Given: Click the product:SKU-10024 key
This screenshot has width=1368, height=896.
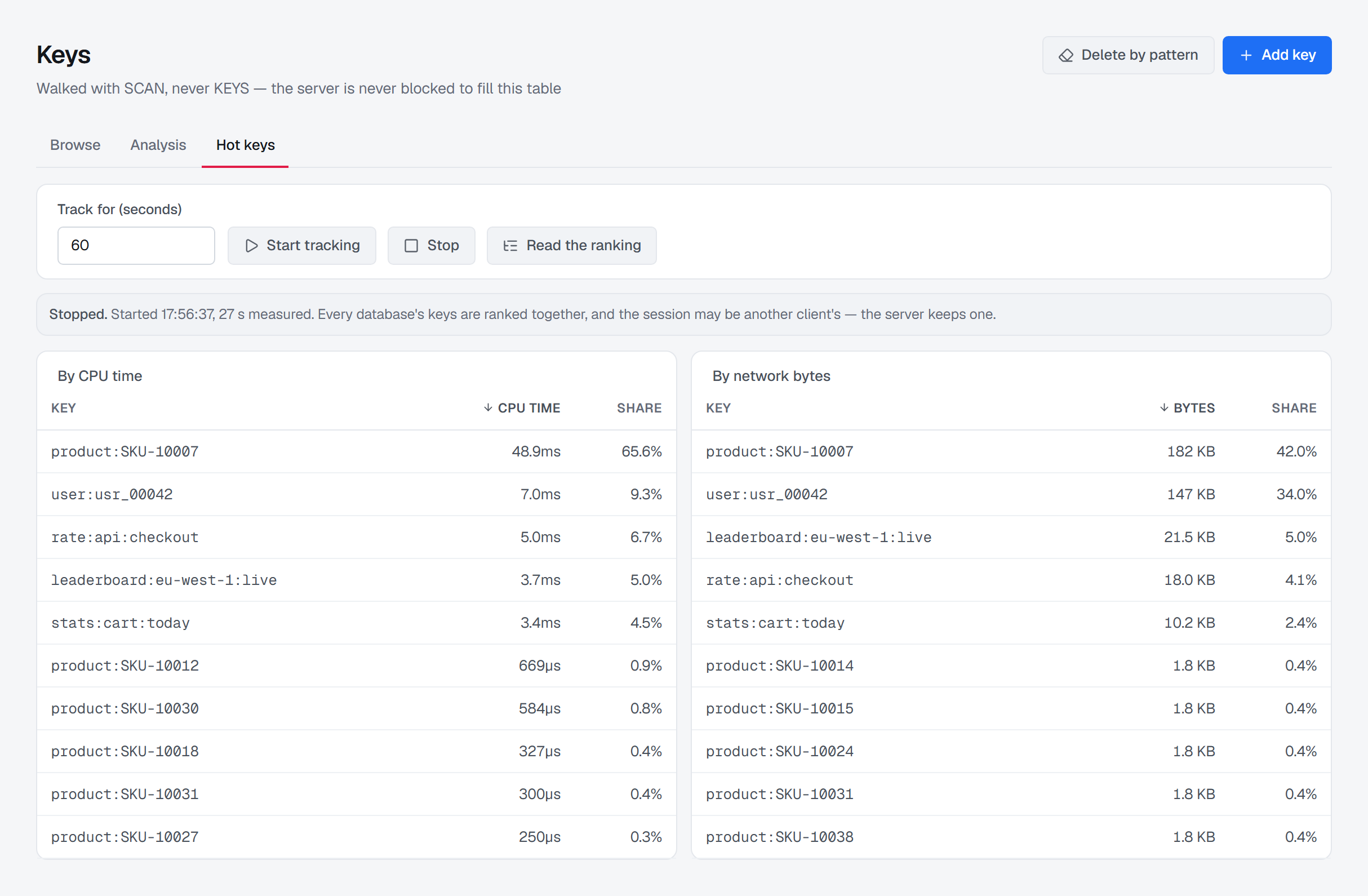Looking at the screenshot, I should click(x=779, y=751).
